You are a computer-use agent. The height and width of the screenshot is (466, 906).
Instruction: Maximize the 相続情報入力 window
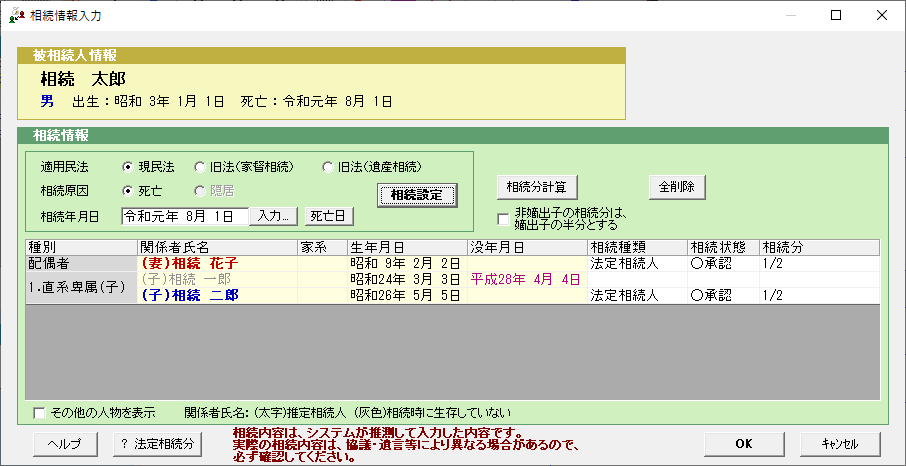click(836, 16)
